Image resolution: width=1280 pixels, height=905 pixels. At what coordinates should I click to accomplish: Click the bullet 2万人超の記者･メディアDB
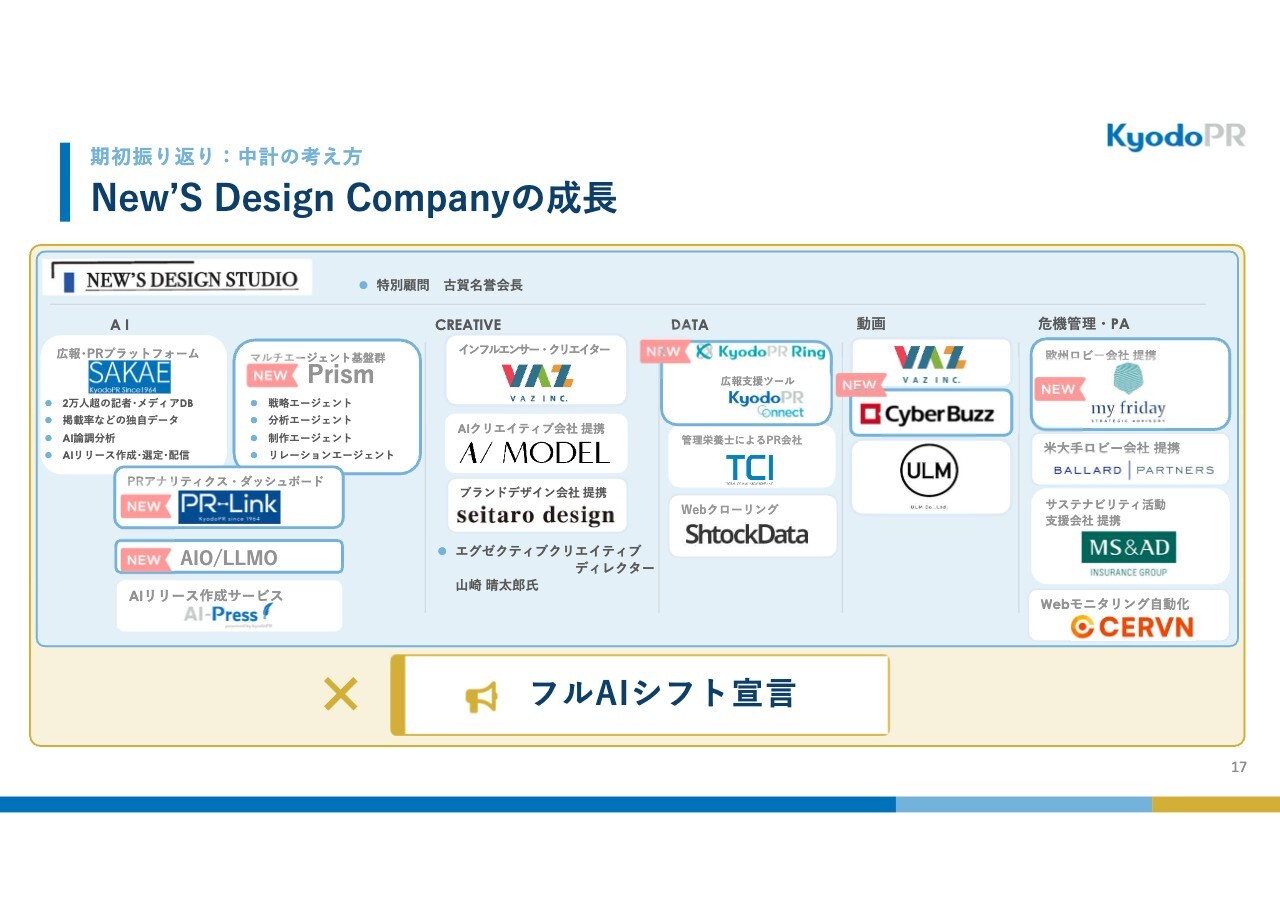pos(127,403)
